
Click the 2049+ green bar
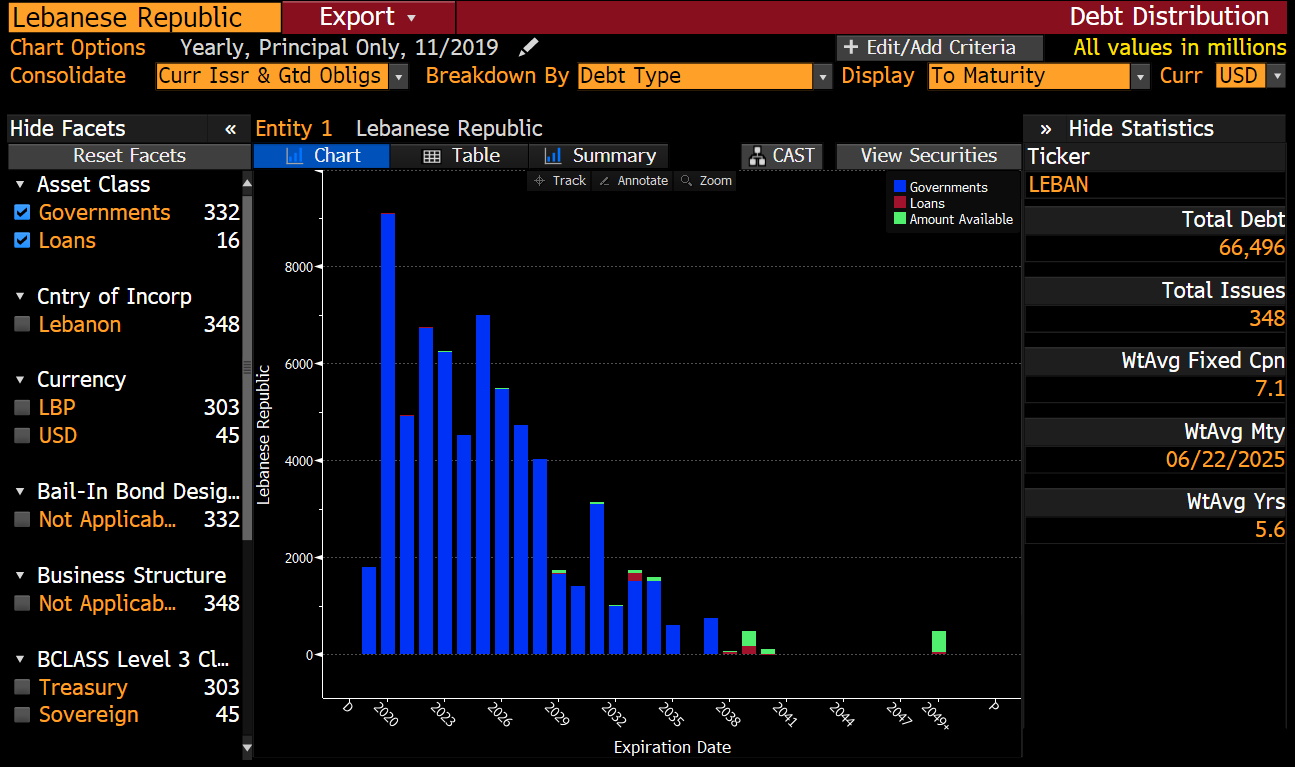[939, 641]
